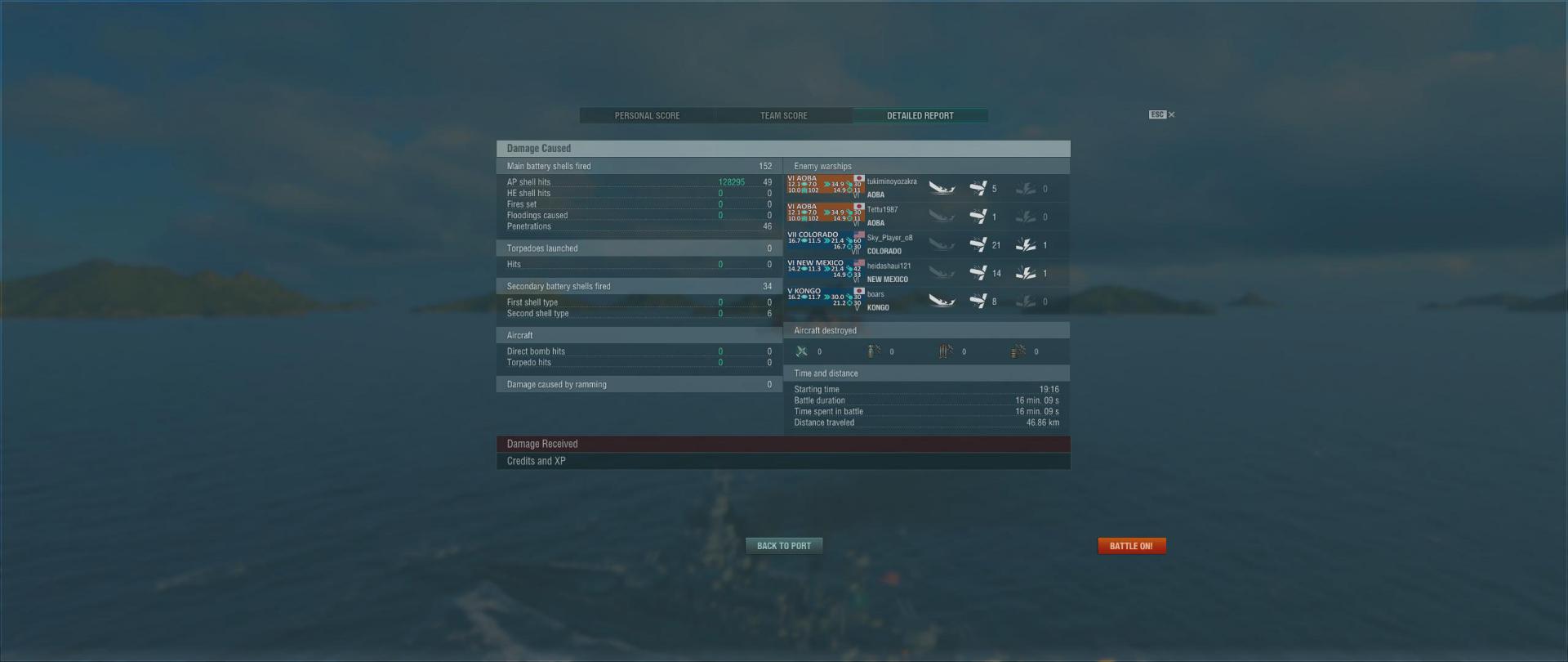This screenshot has height=662, width=1568.
Task: Click the multiple-bombs aircraft destroyed icon
Action: tap(945, 351)
